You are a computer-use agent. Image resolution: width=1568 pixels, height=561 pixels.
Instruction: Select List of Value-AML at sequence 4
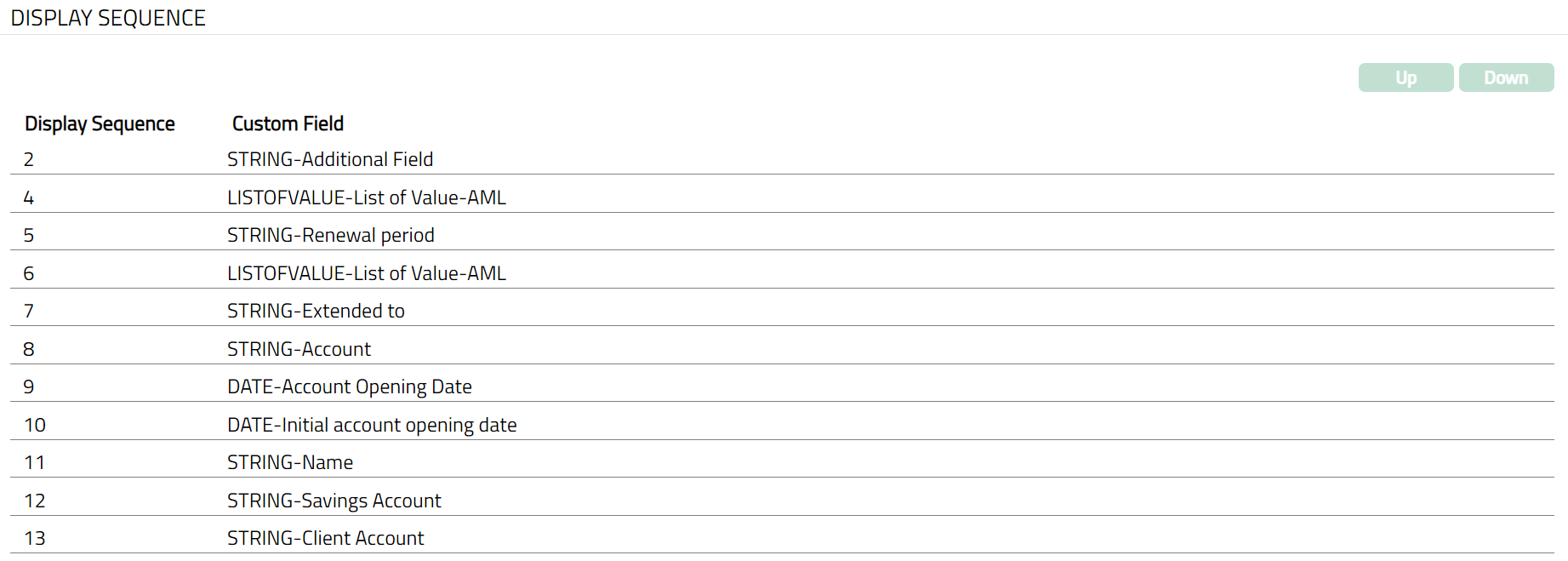click(366, 197)
